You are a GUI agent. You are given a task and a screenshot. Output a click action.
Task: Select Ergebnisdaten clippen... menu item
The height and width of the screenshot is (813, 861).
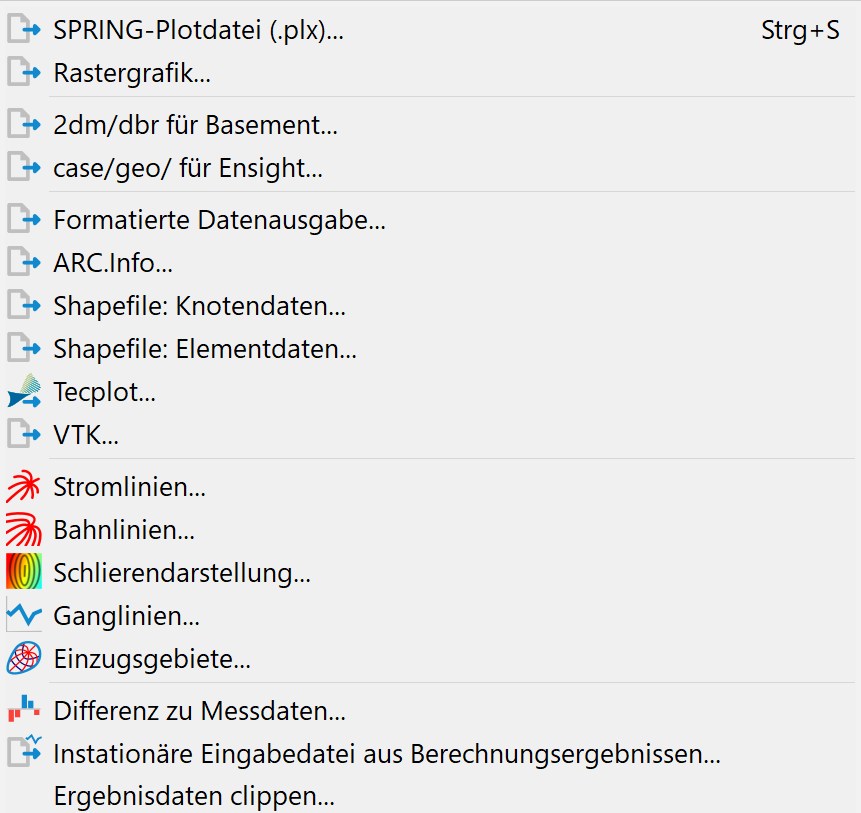(430, 795)
